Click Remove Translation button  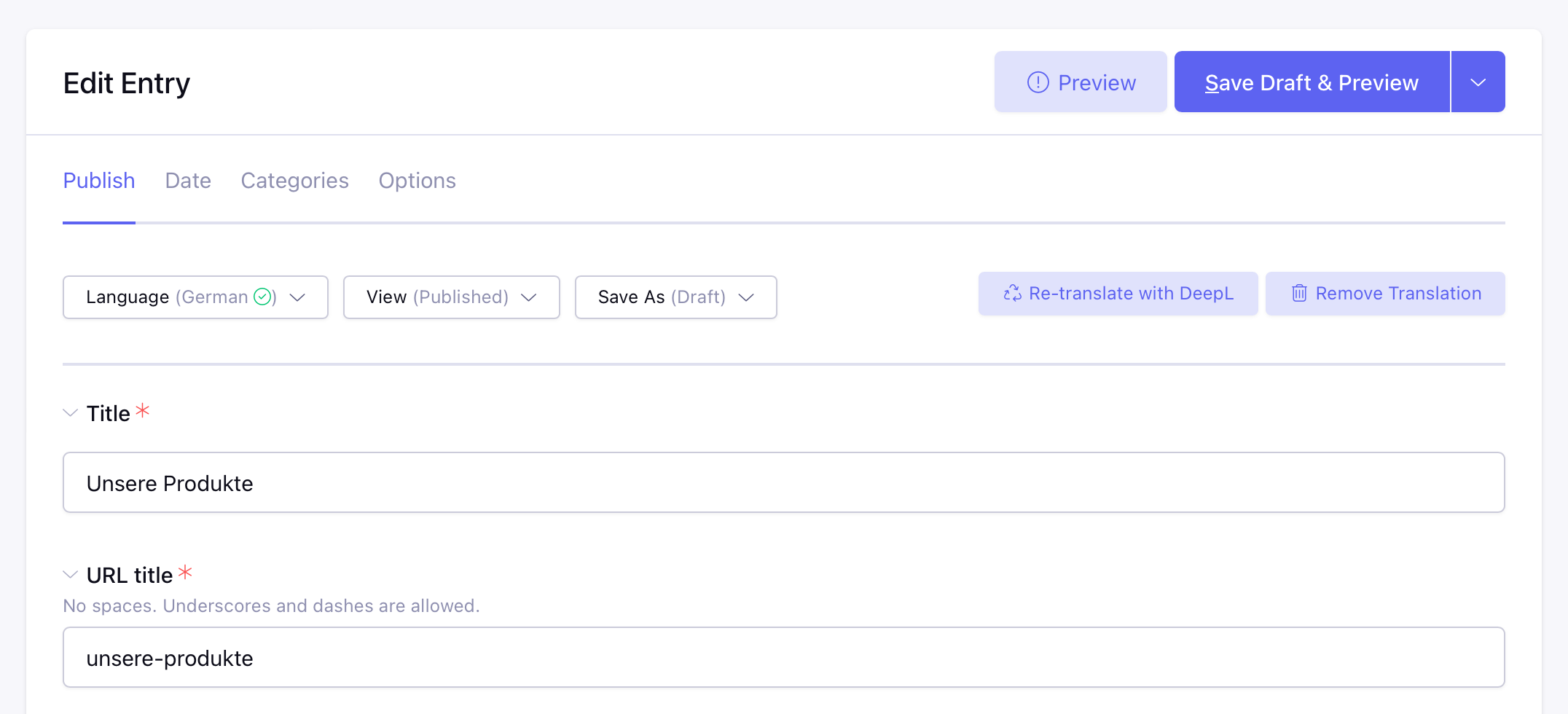(x=1385, y=294)
